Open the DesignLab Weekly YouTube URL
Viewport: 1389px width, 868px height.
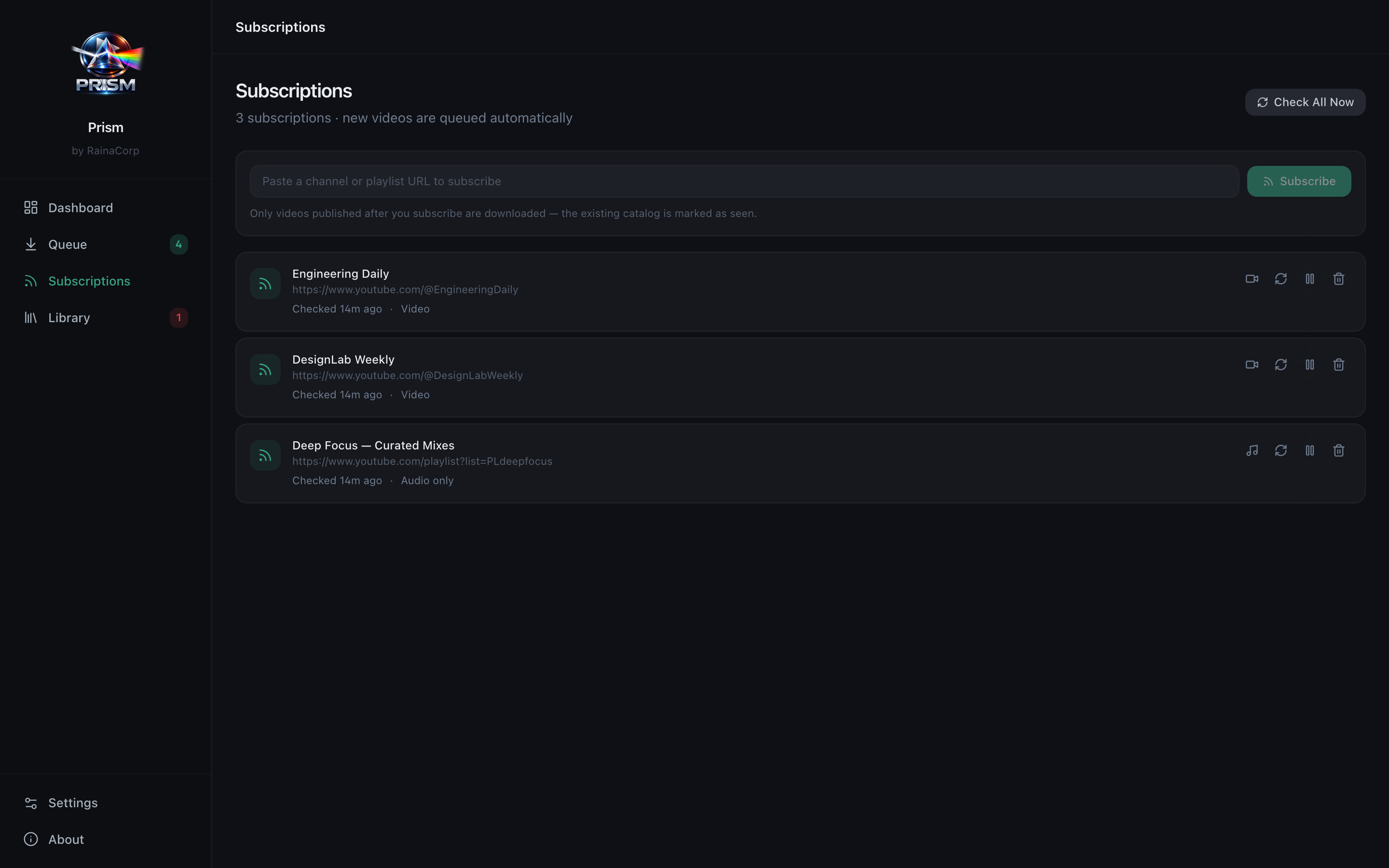[x=407, y=376]
